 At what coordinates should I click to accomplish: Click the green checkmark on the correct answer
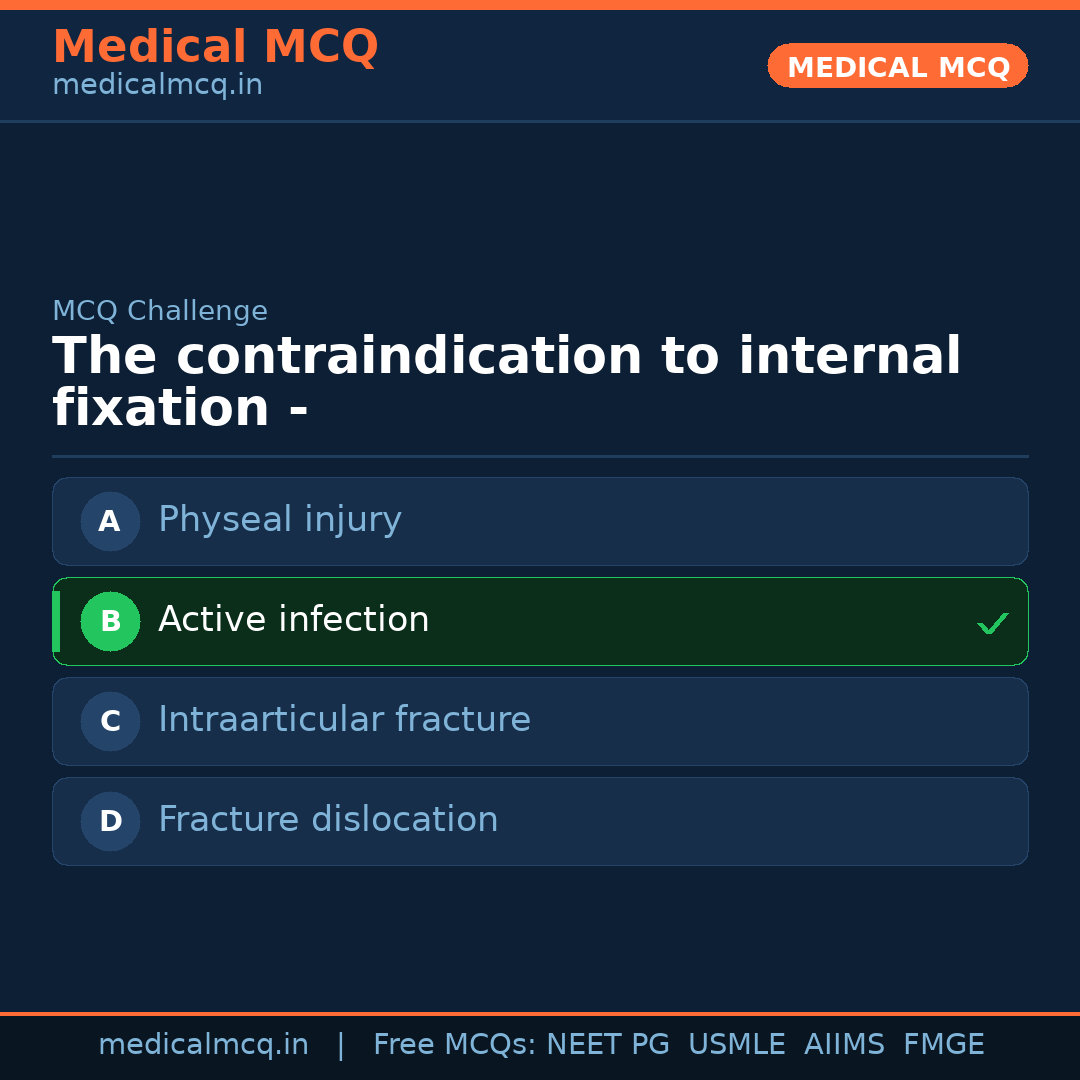pos(993,623)
